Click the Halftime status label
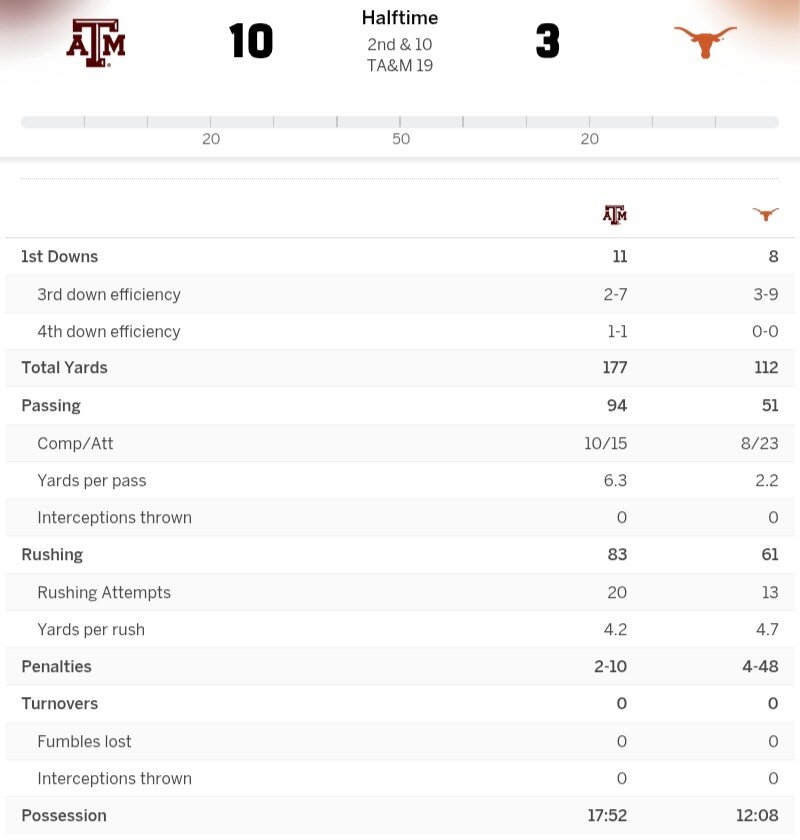 (x=400, y=18)
